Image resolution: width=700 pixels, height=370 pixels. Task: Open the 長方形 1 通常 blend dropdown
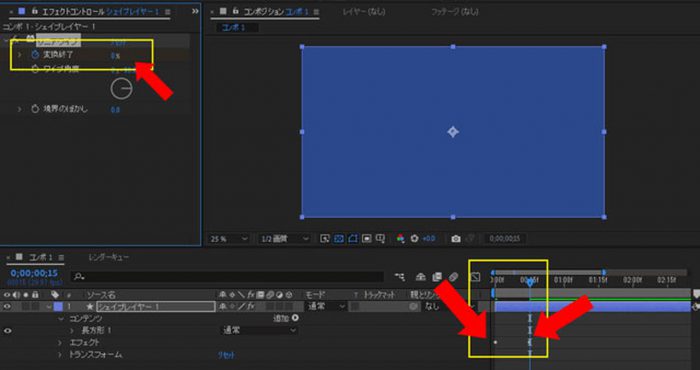pyautogui.click(x=260, y=330)
